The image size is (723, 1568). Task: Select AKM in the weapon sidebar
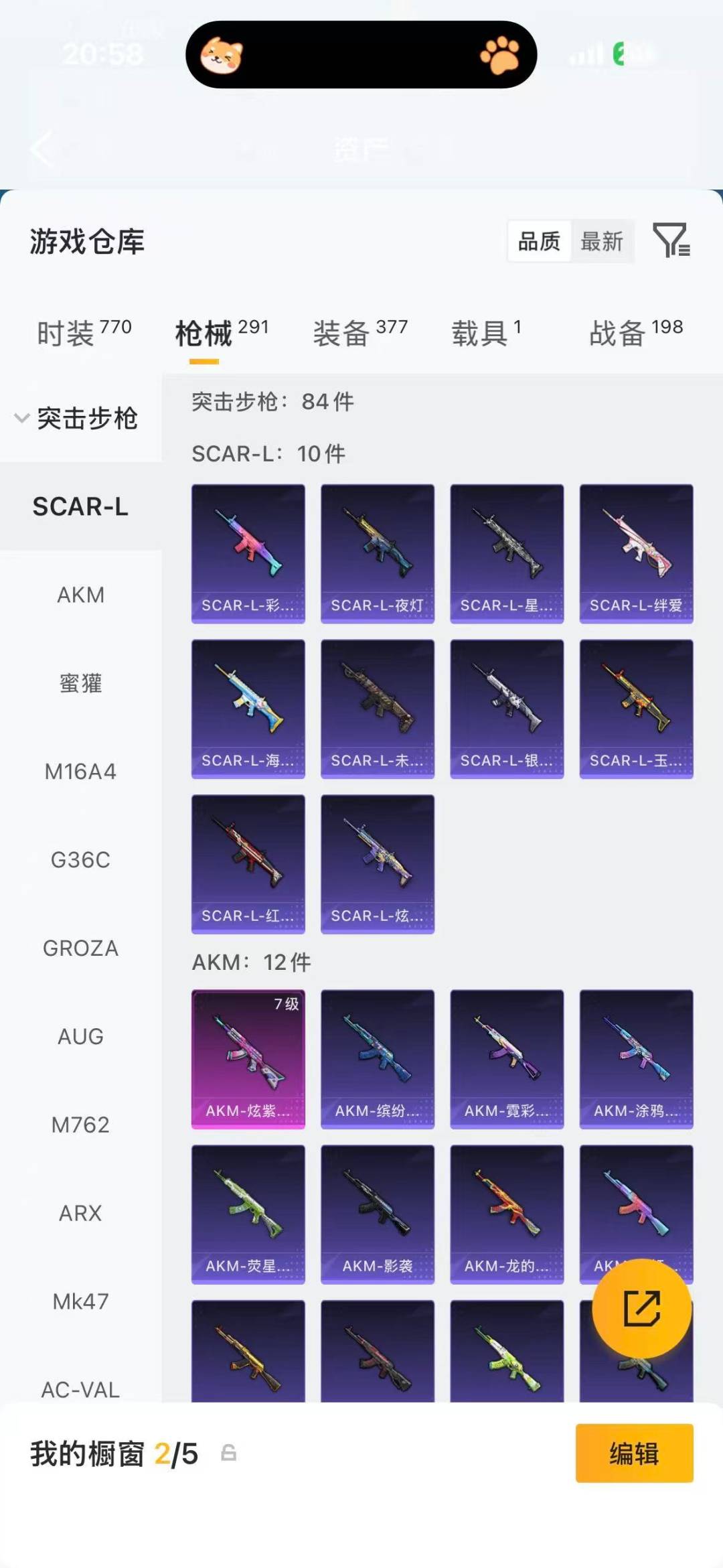[x=81, y=595]
